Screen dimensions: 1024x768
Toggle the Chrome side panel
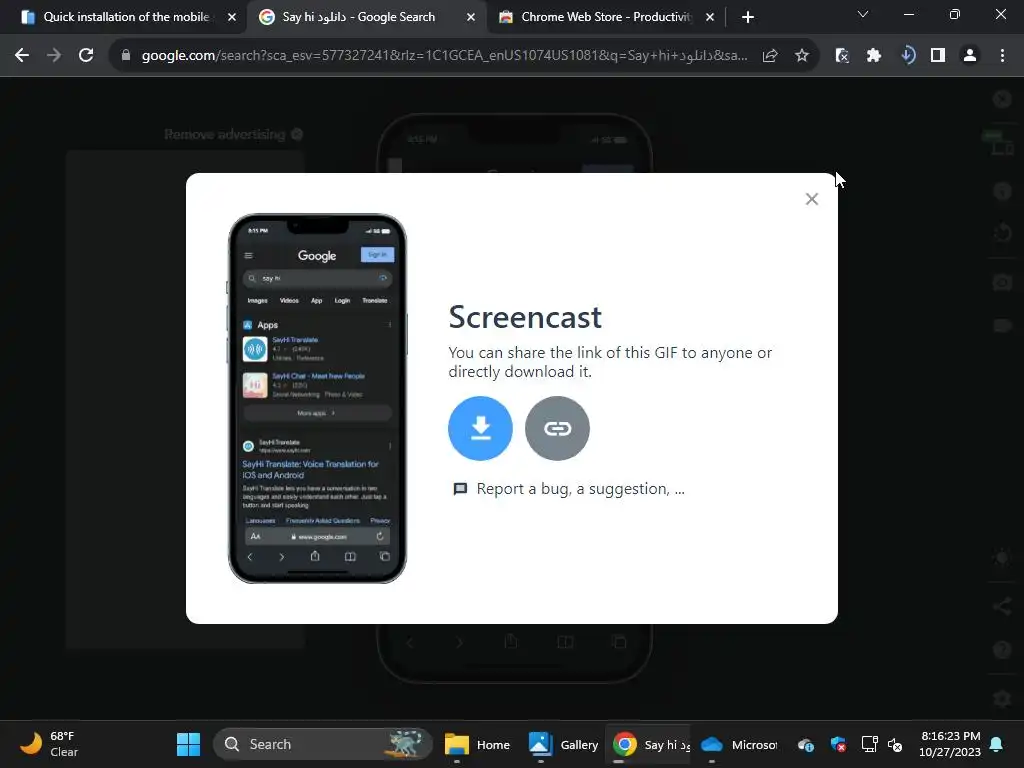(938, 56)
